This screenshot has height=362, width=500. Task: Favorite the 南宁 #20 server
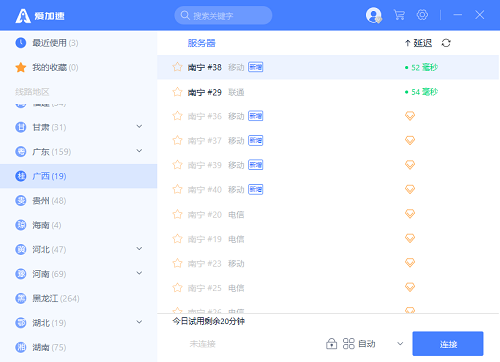coord(177,214)
